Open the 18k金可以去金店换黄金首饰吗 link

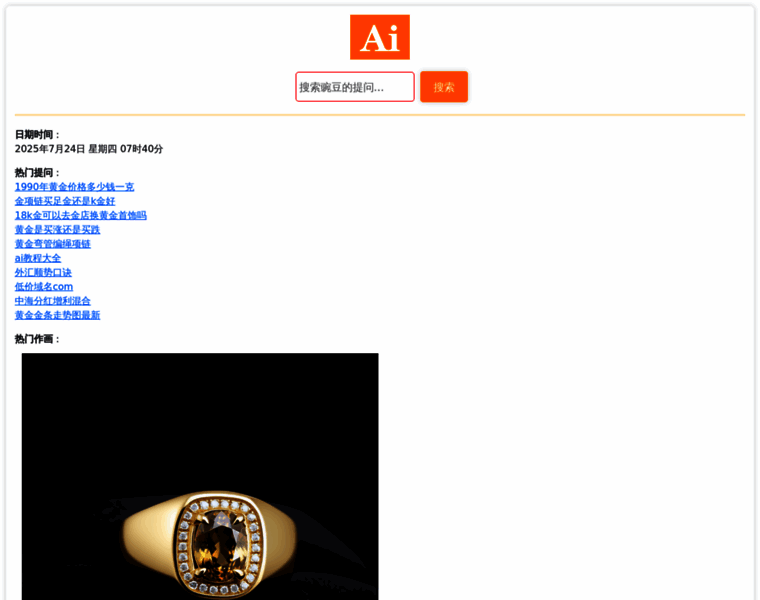coord(80,215)
